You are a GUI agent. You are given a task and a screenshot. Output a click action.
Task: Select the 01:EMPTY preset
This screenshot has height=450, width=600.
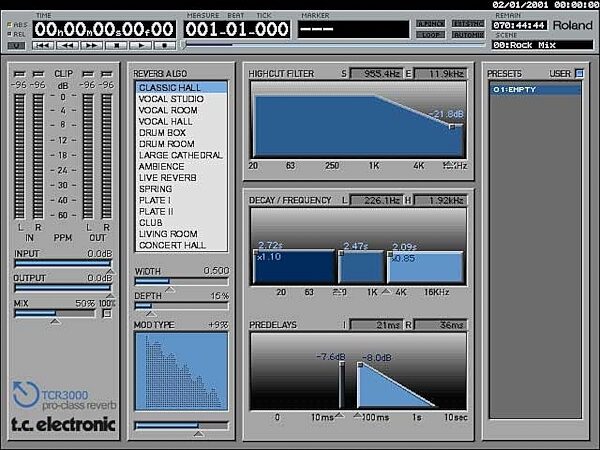coord(535,90)
